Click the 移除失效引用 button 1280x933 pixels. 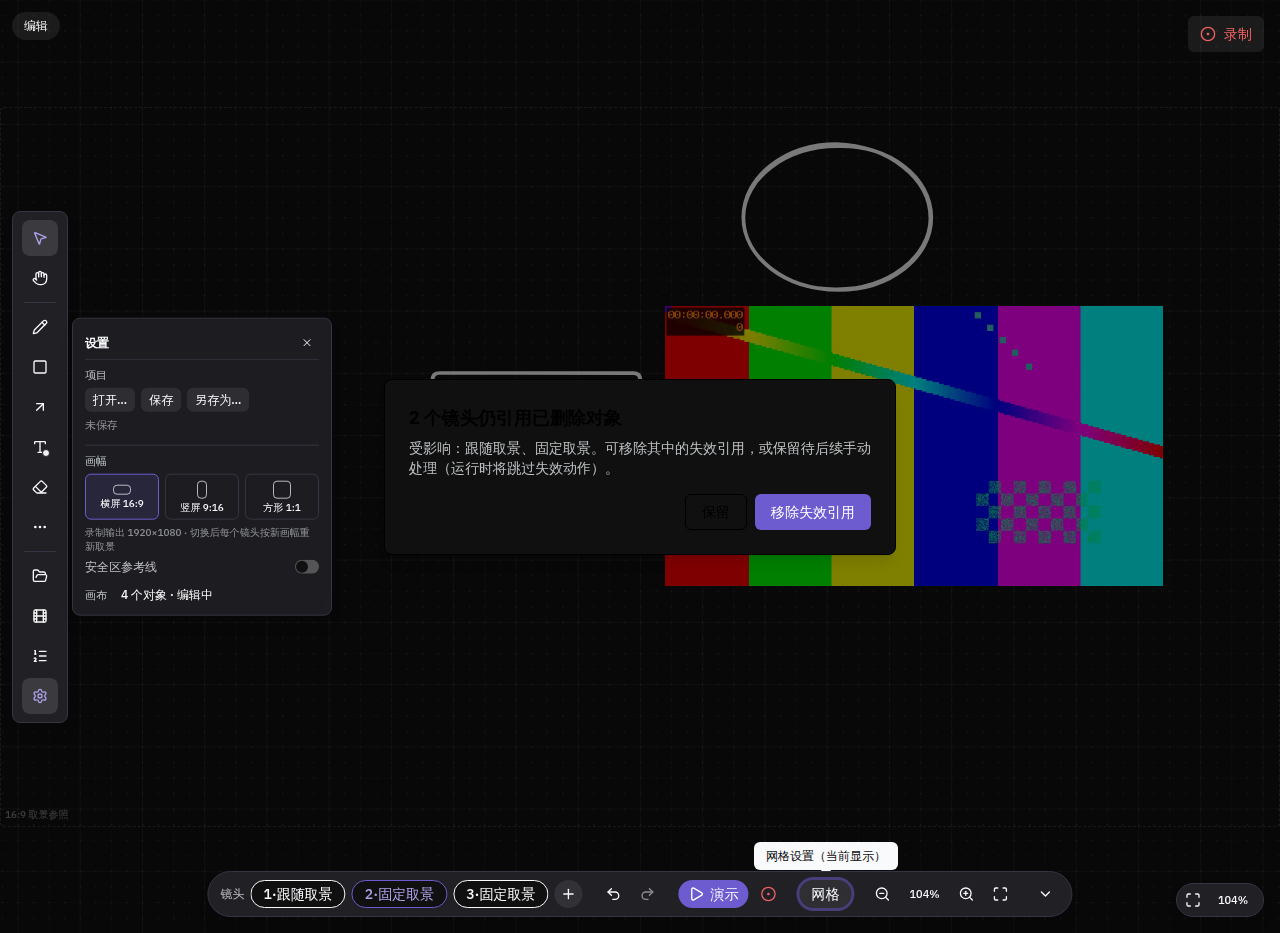[813, 512]
